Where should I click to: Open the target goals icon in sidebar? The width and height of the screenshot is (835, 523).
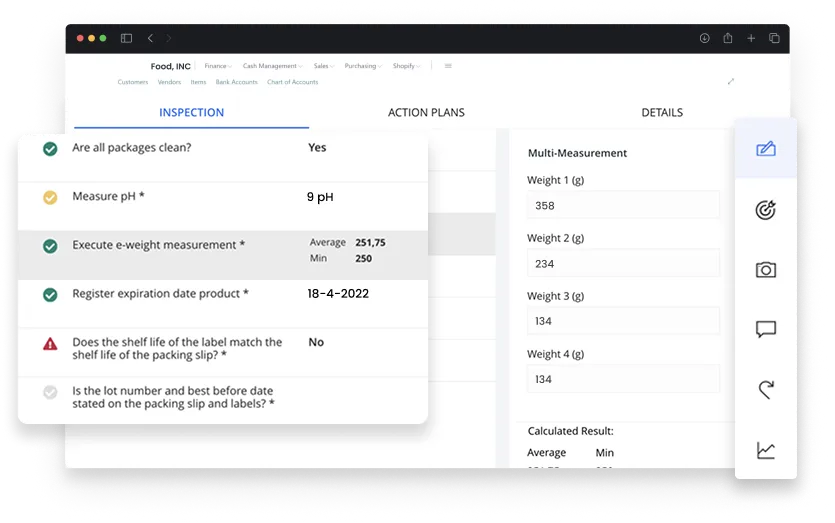[x=765, y=210]
